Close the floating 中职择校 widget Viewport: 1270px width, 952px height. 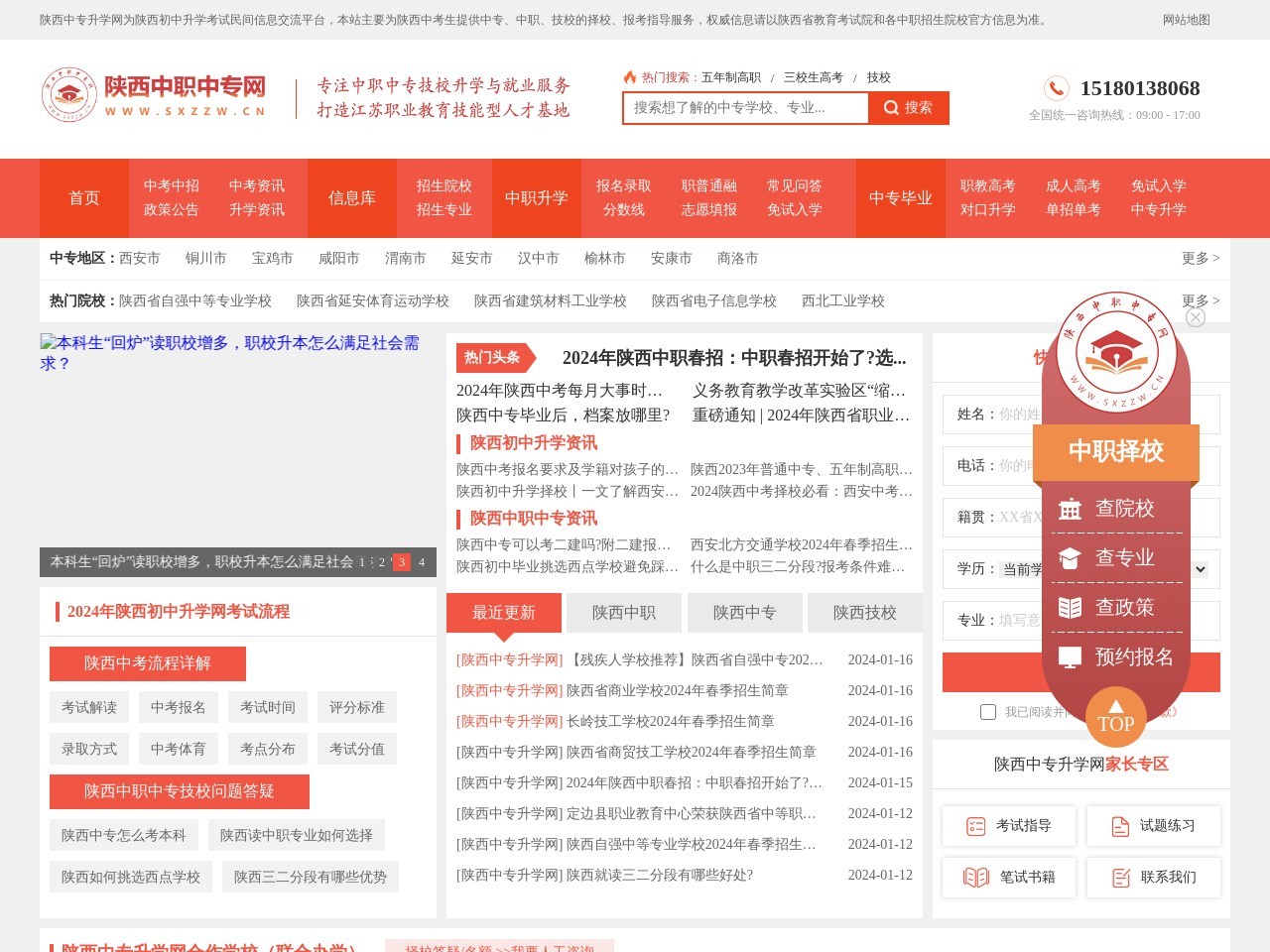point(1196,317)
